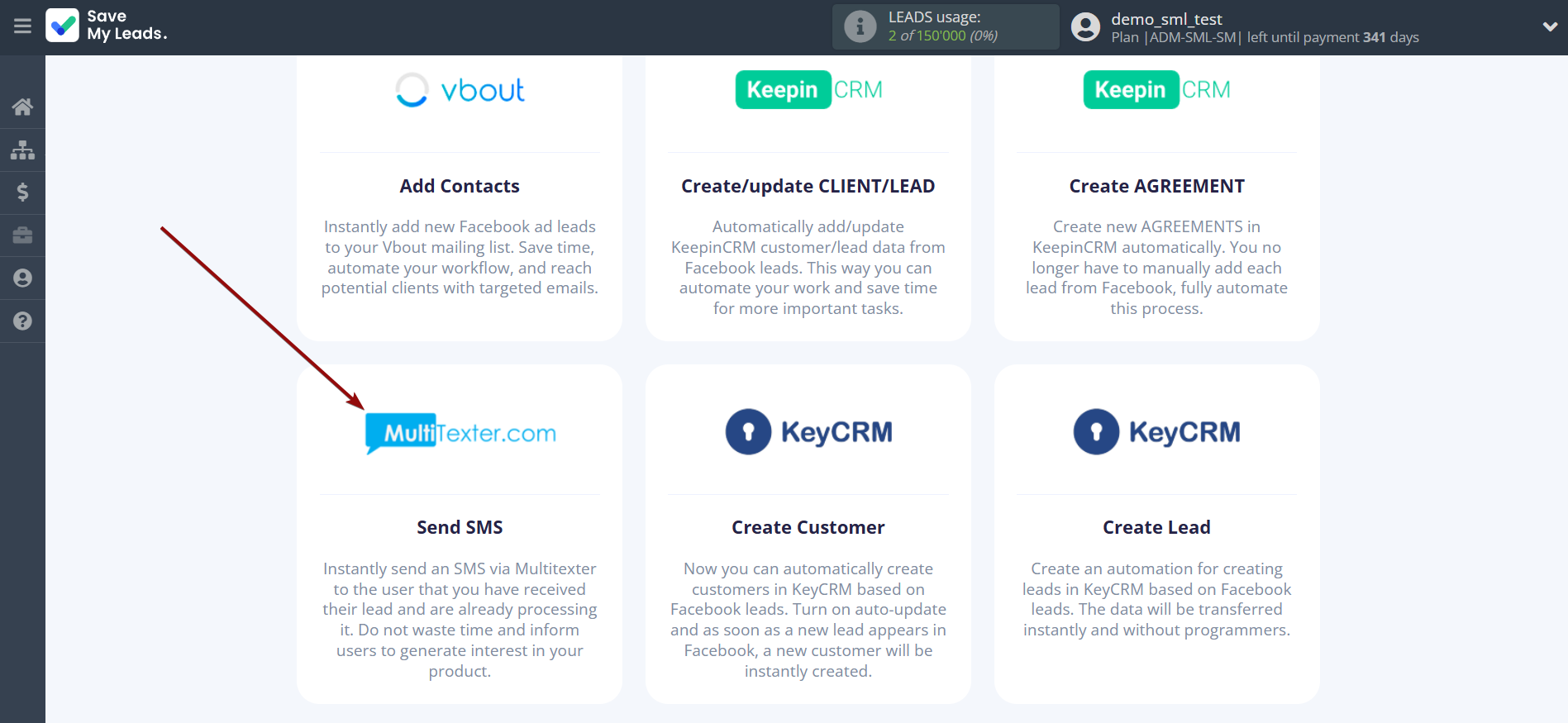Viewport: 1568px width, 723px height.
Task: Click the Save My Leads logo
Action: [107, 26]
